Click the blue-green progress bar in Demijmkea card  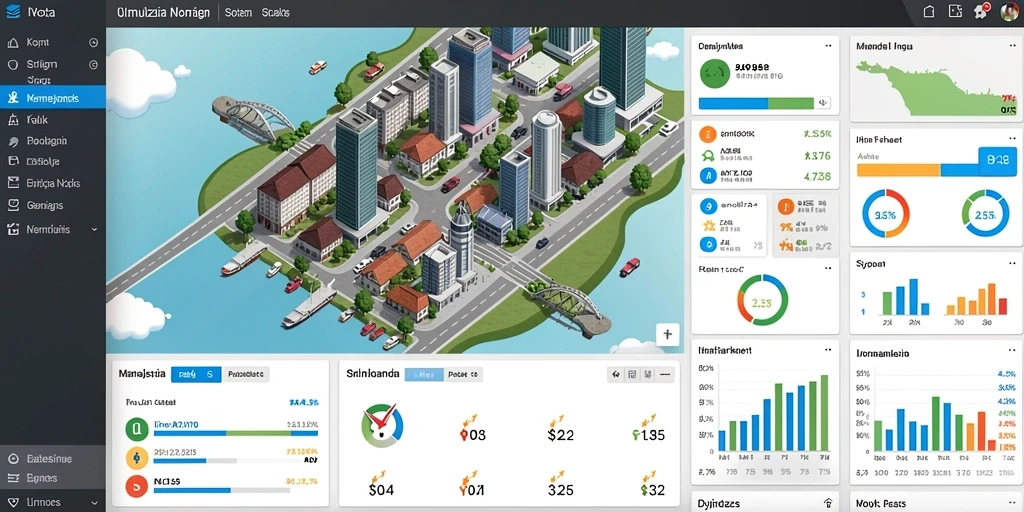click(756, 103)
